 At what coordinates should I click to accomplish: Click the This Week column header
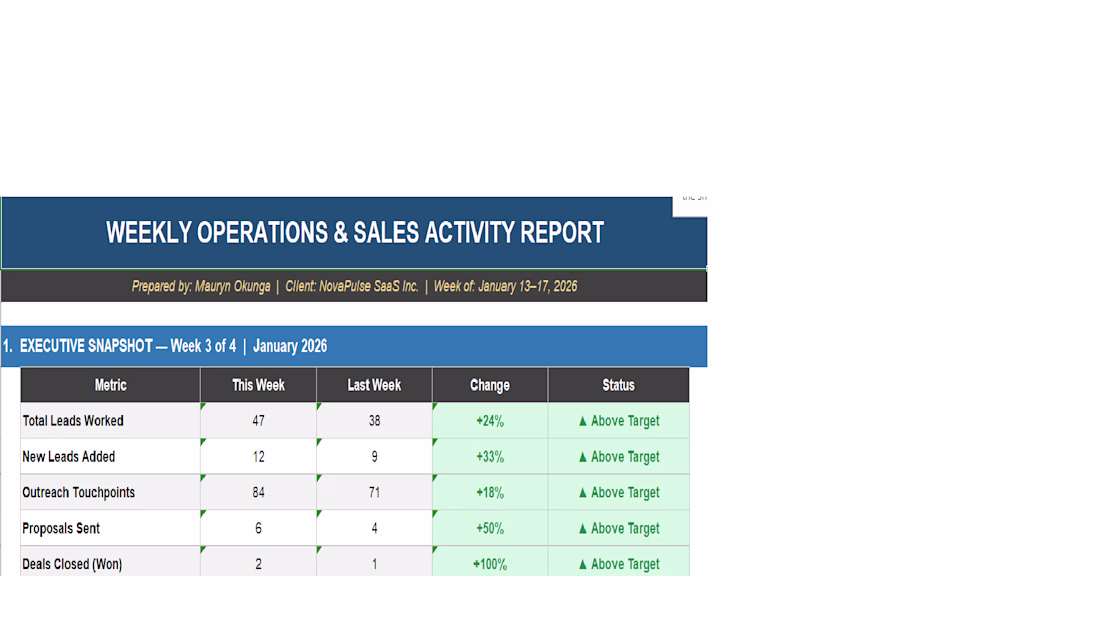258,385
